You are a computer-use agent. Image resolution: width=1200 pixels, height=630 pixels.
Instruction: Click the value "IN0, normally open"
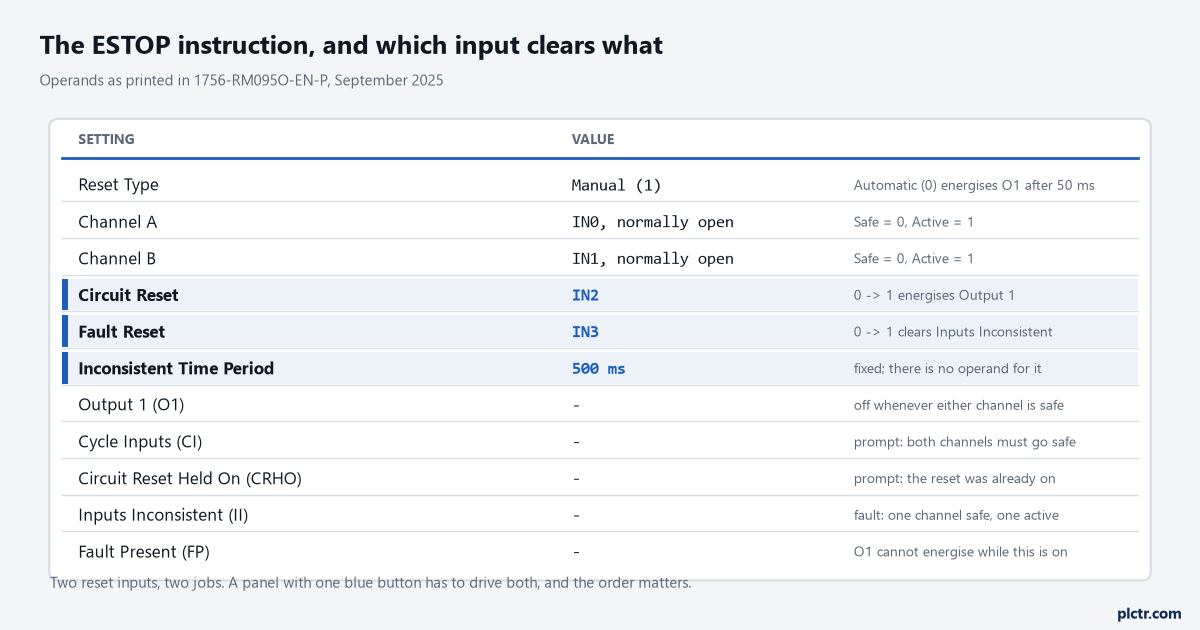coord(653,222)
